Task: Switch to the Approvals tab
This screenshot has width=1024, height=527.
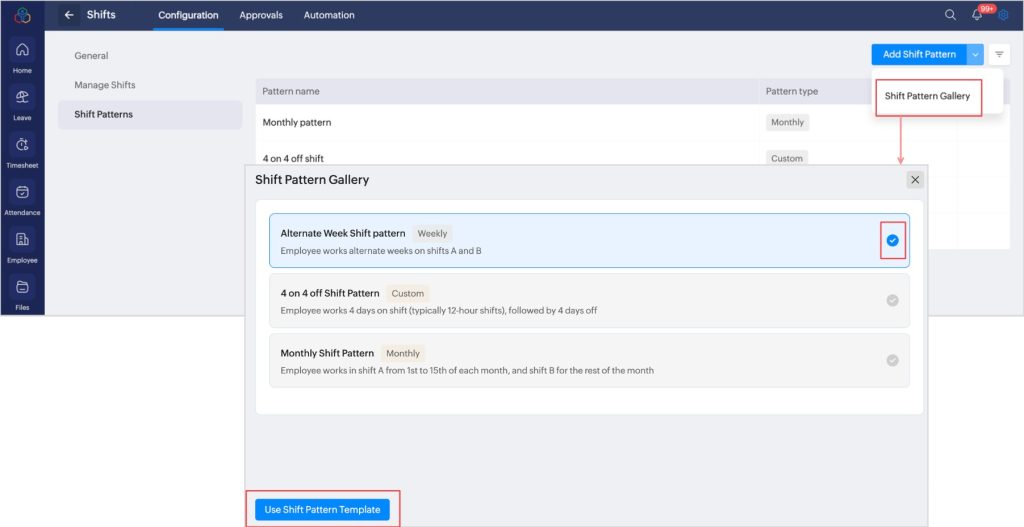Action: pos(261,15)
